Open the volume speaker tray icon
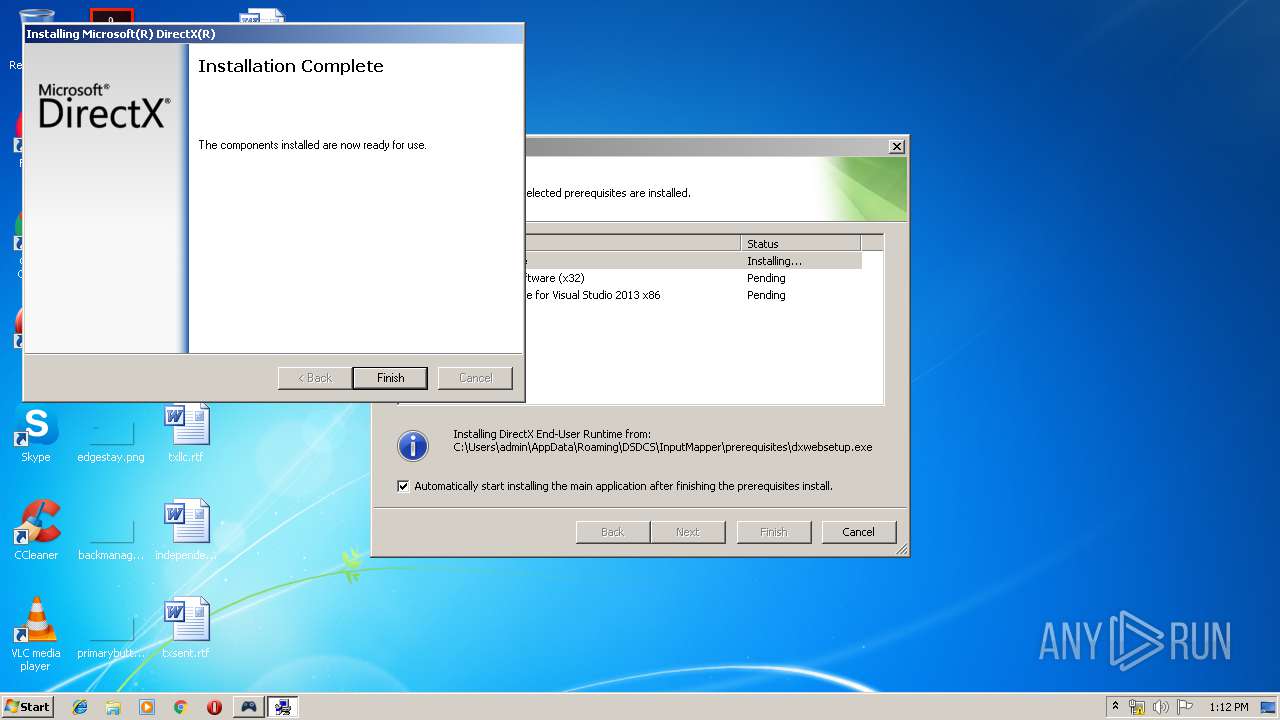Screen dimensions: 1280x720 pyautogui.click(x=1161, y=707)
